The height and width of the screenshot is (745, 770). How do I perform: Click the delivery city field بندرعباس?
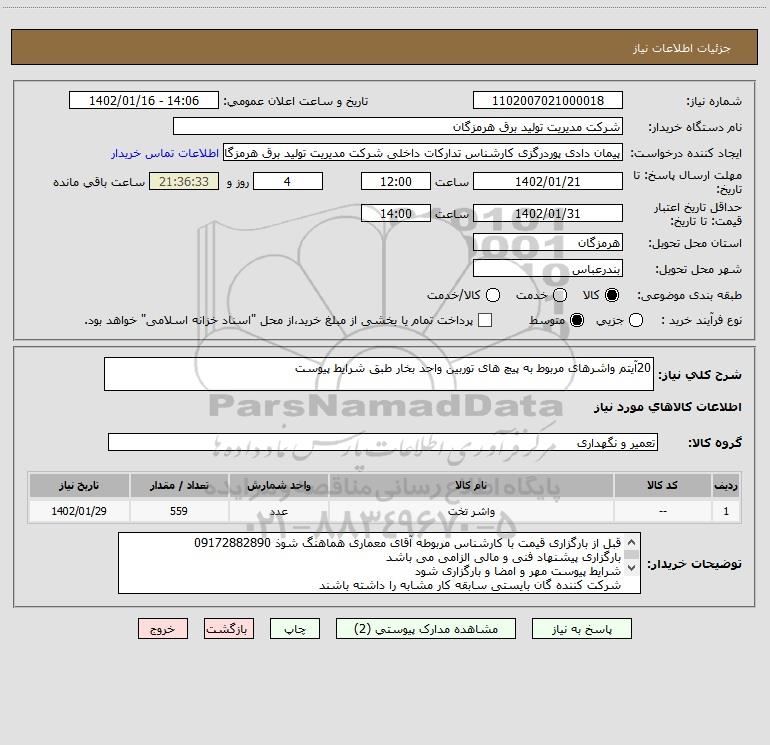coord(548,268)
